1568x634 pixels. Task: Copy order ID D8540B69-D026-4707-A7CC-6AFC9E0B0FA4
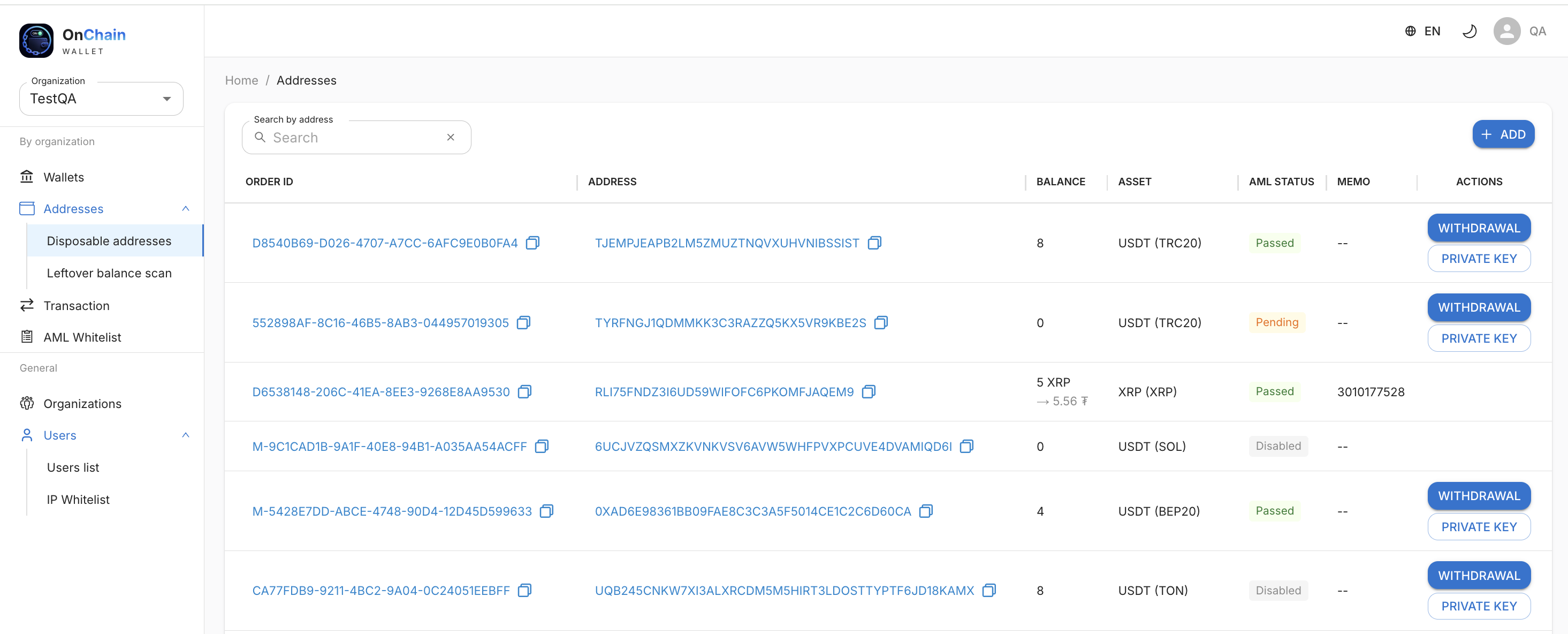click(532, 243)
